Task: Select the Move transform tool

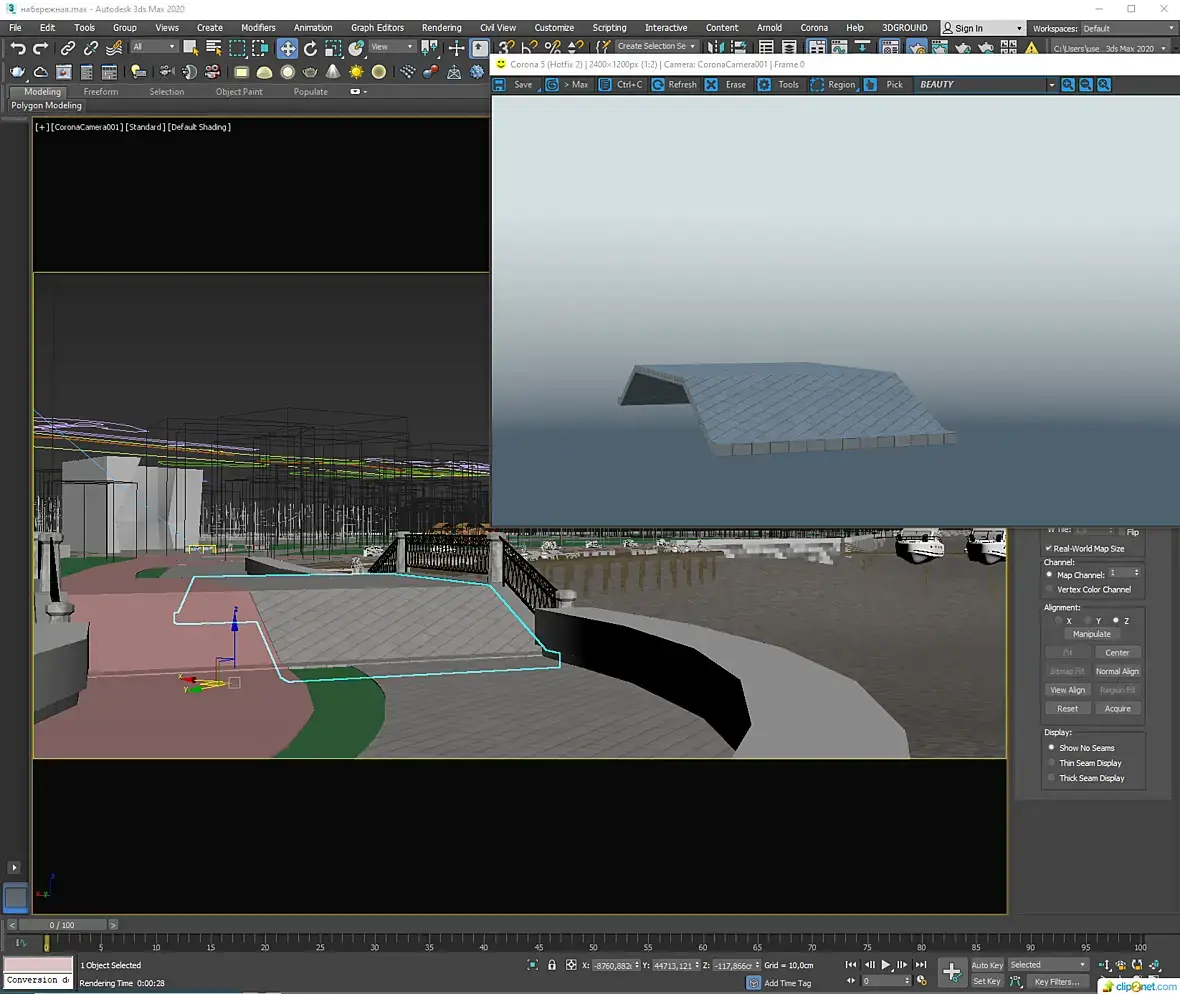Action: click(x=287, y=48)
